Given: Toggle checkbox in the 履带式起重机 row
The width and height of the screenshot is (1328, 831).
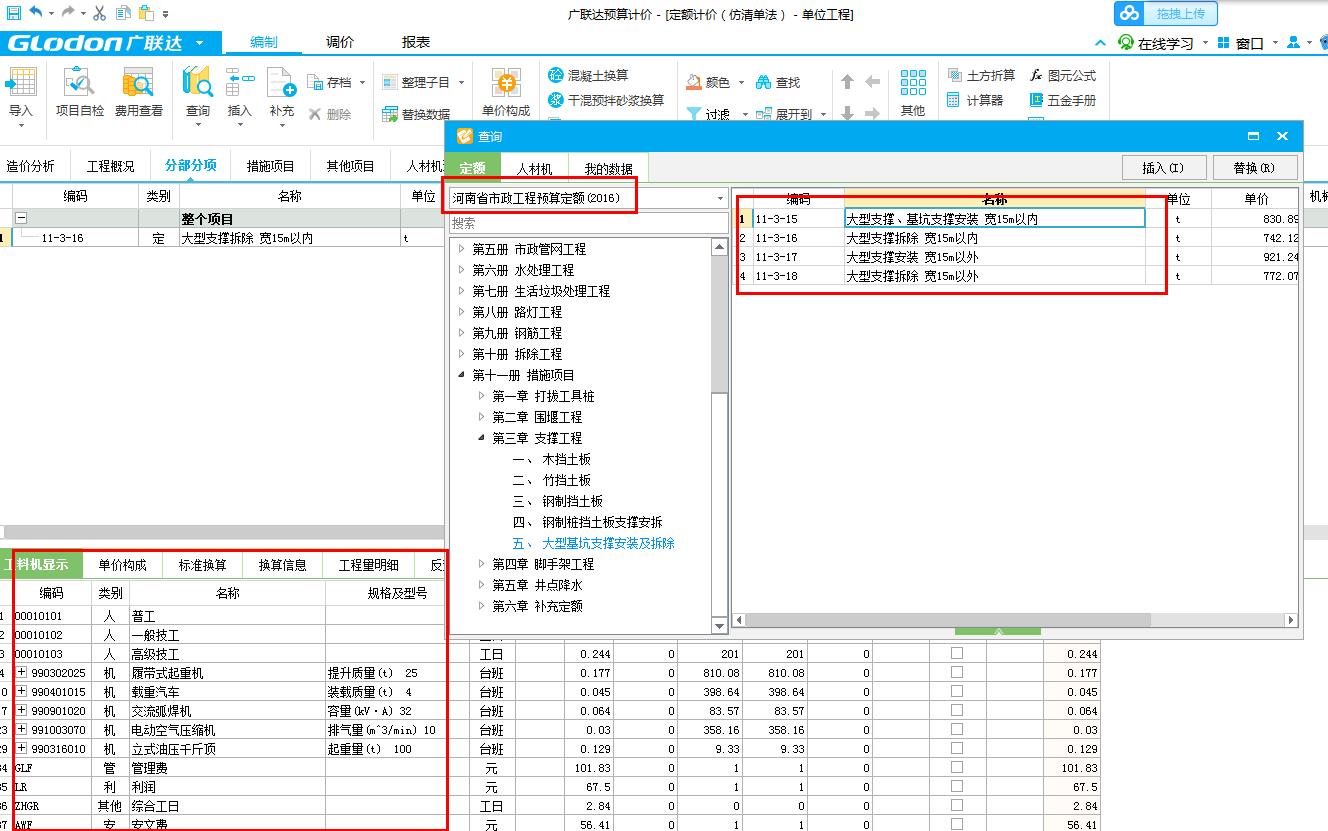Looking at the screenshot, I should (x=957, y=672).
